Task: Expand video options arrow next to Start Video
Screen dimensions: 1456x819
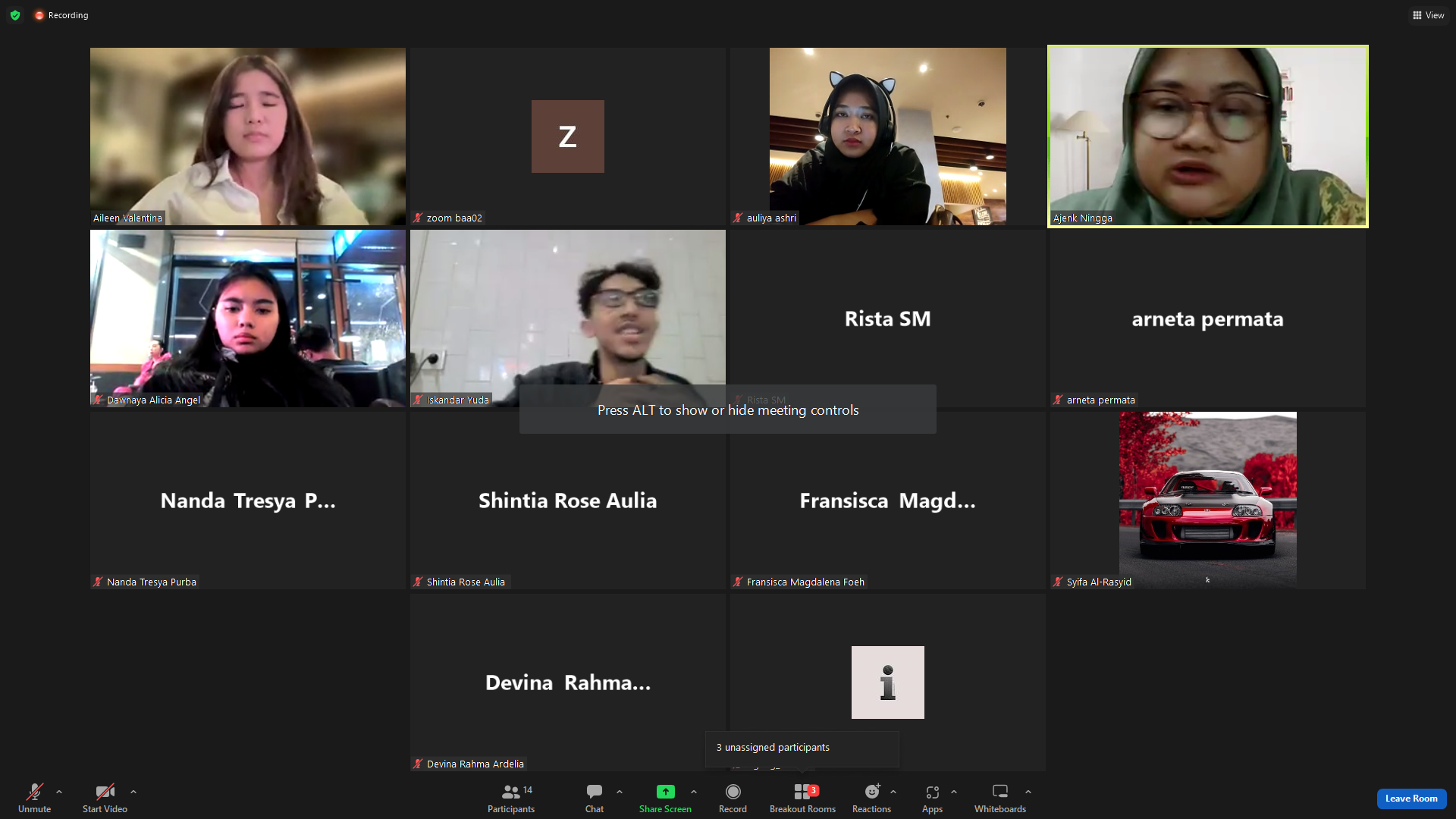Action: [x=133, y=792]
